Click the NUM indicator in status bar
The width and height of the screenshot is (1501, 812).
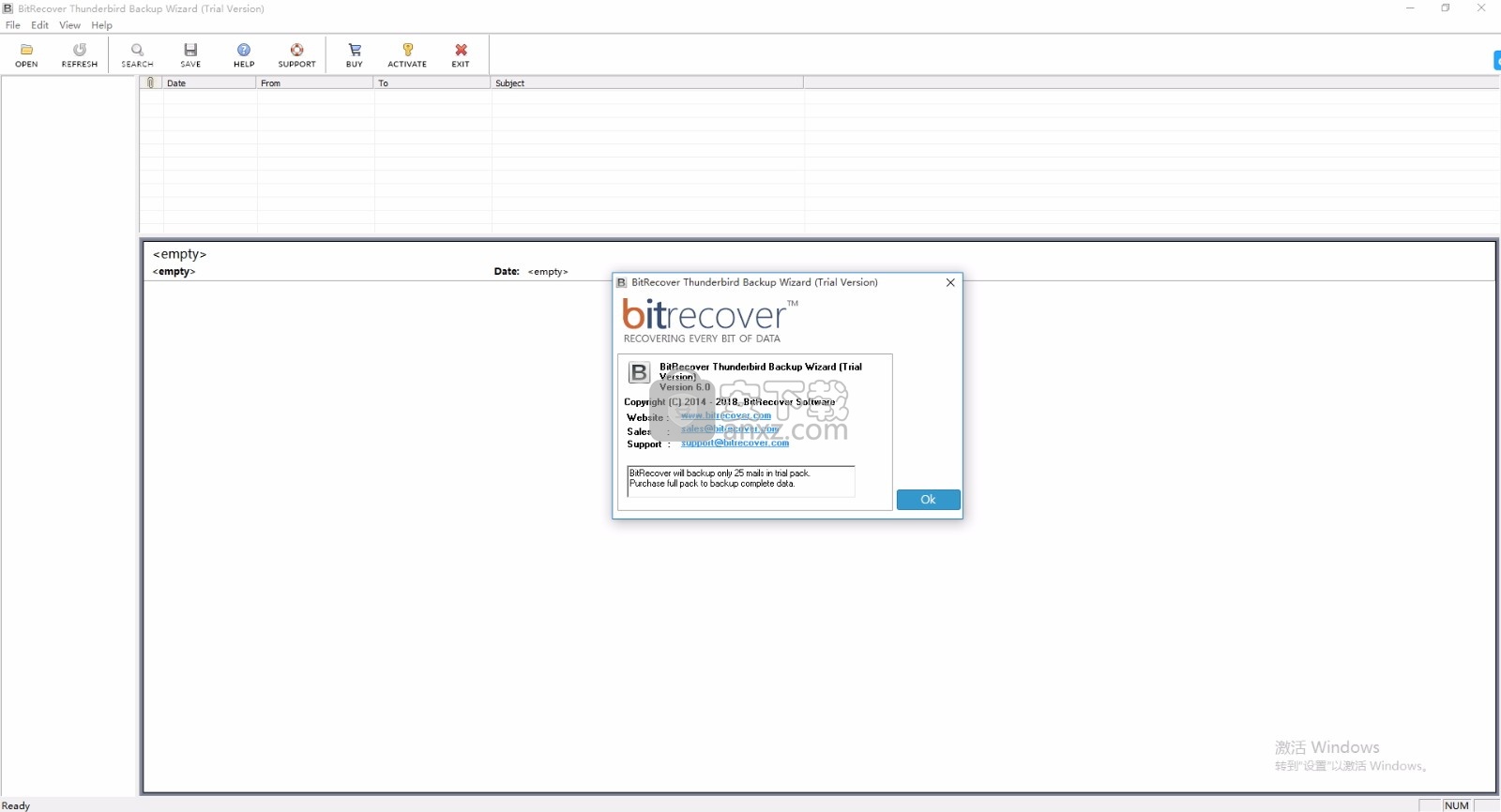point(1457,805)
